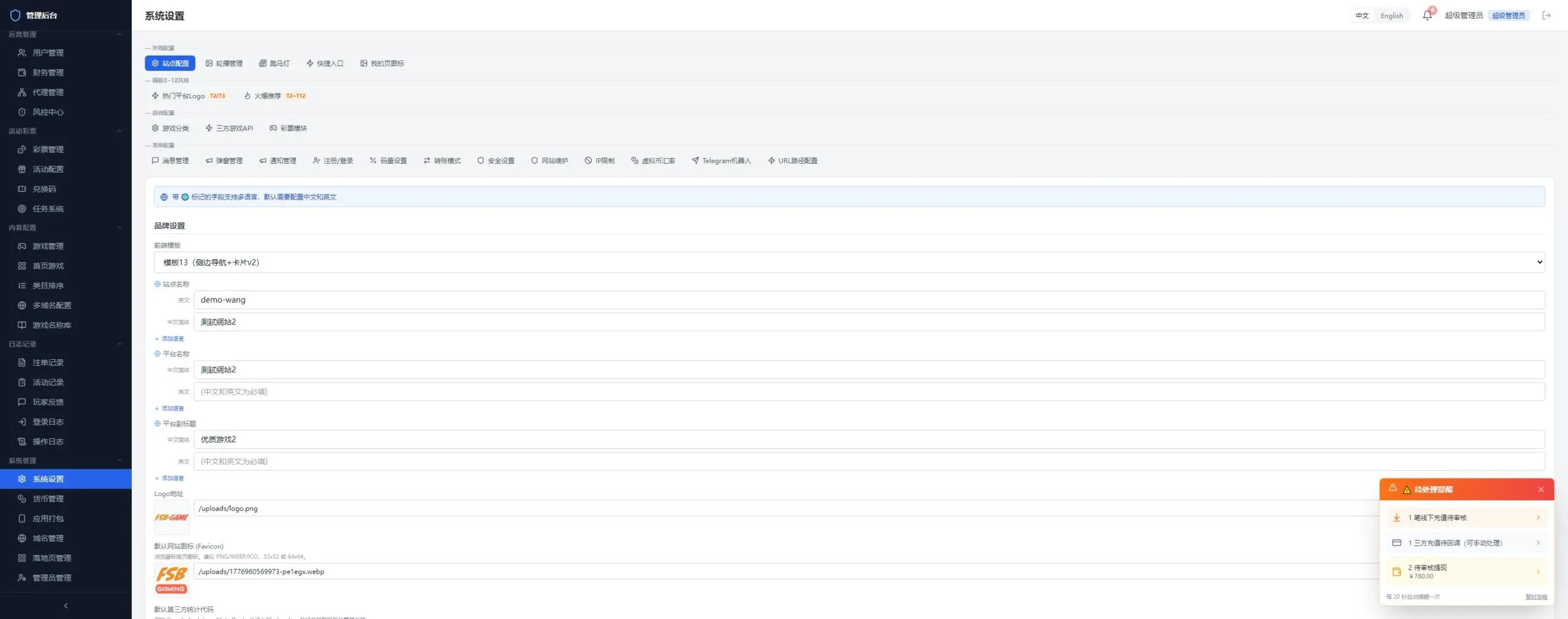Viewport: 1568px width, 619px height.
Task: Open the notification bell
Action: (1427, 15)
